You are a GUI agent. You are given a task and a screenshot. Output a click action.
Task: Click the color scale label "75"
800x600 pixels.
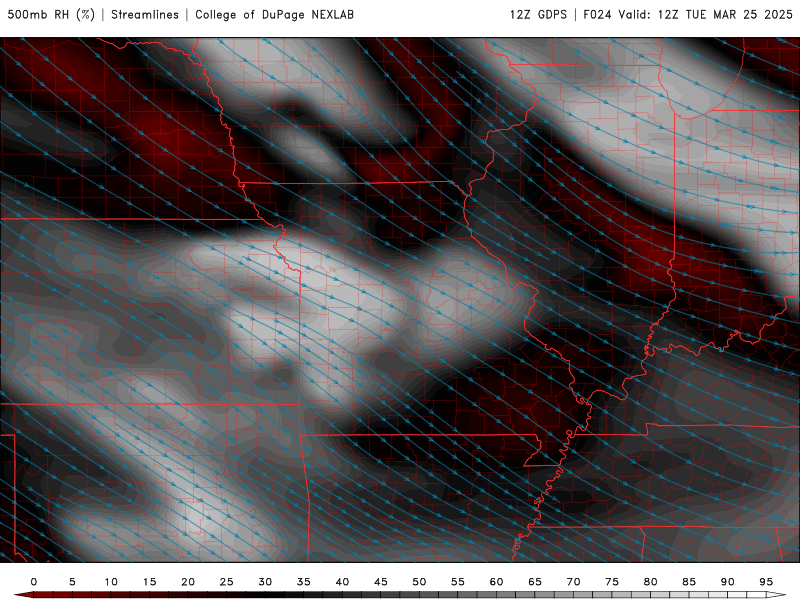(x=612, y=582)
